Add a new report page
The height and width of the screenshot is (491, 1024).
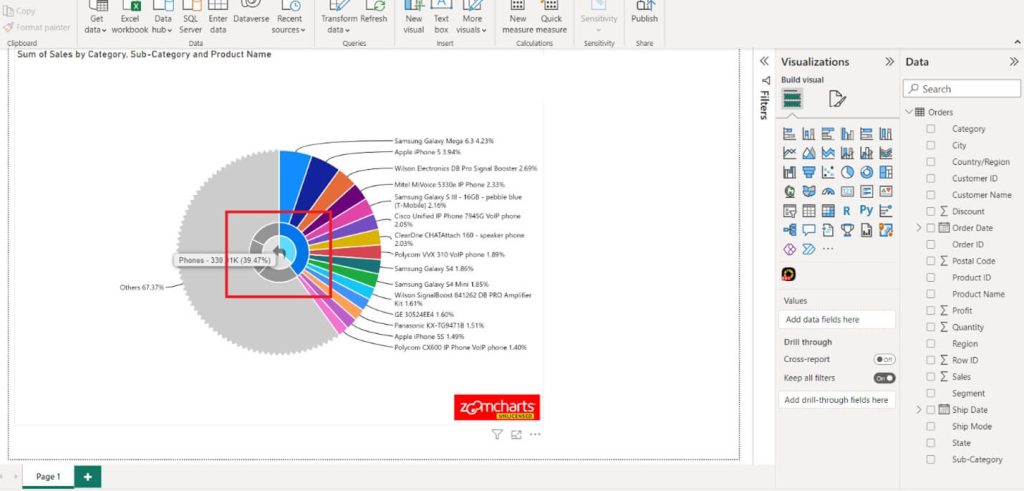(x=88, y=477)
